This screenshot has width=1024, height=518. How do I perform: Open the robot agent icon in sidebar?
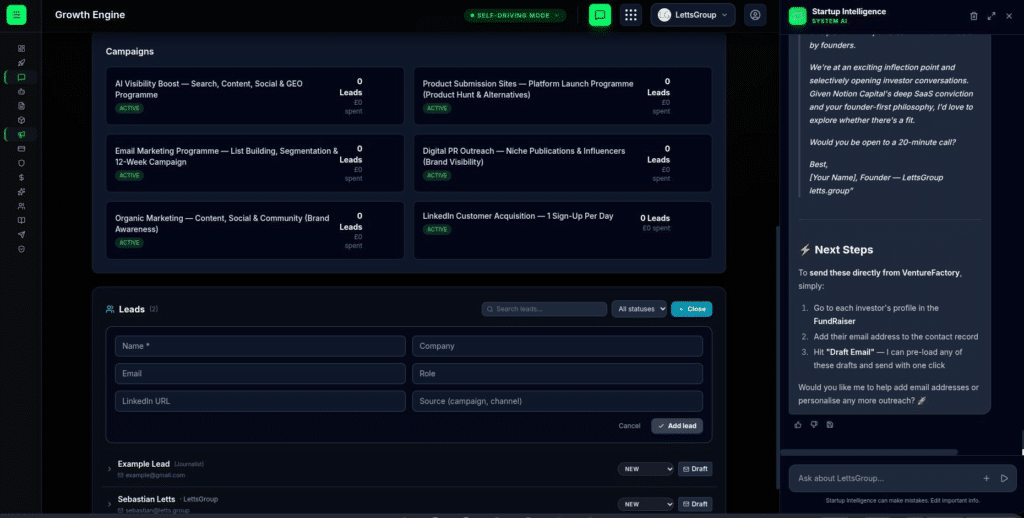[22, 91]
